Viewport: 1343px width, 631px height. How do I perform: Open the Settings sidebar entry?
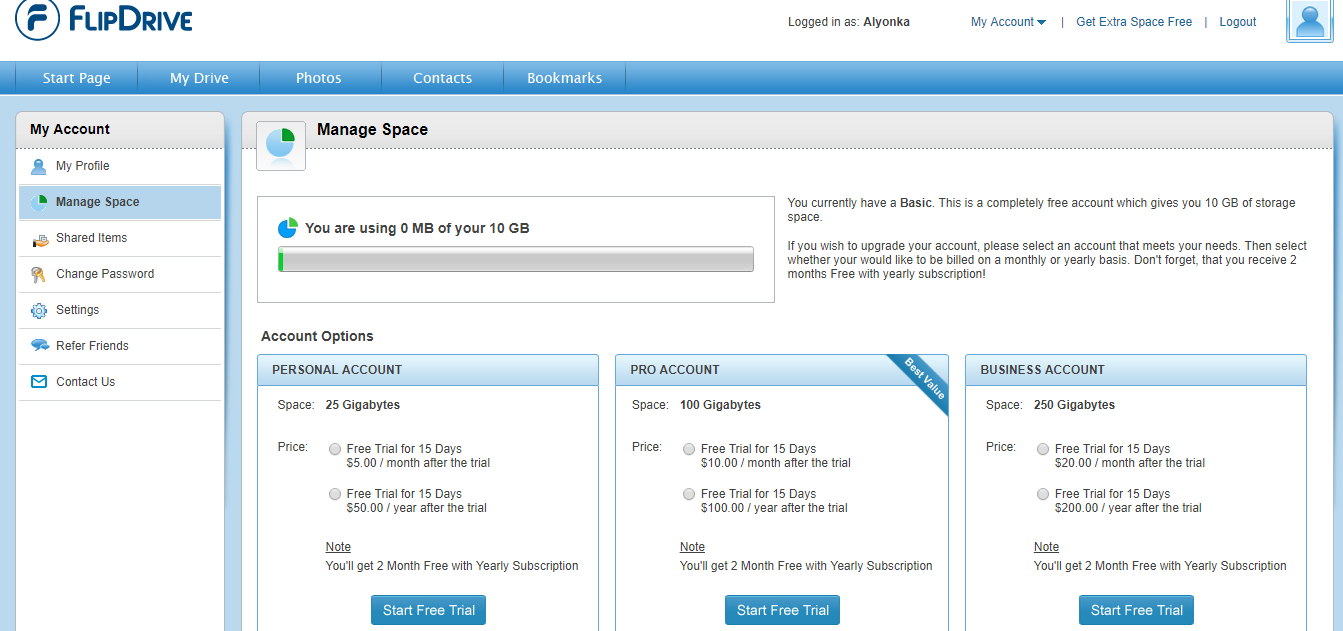(120, 310)
